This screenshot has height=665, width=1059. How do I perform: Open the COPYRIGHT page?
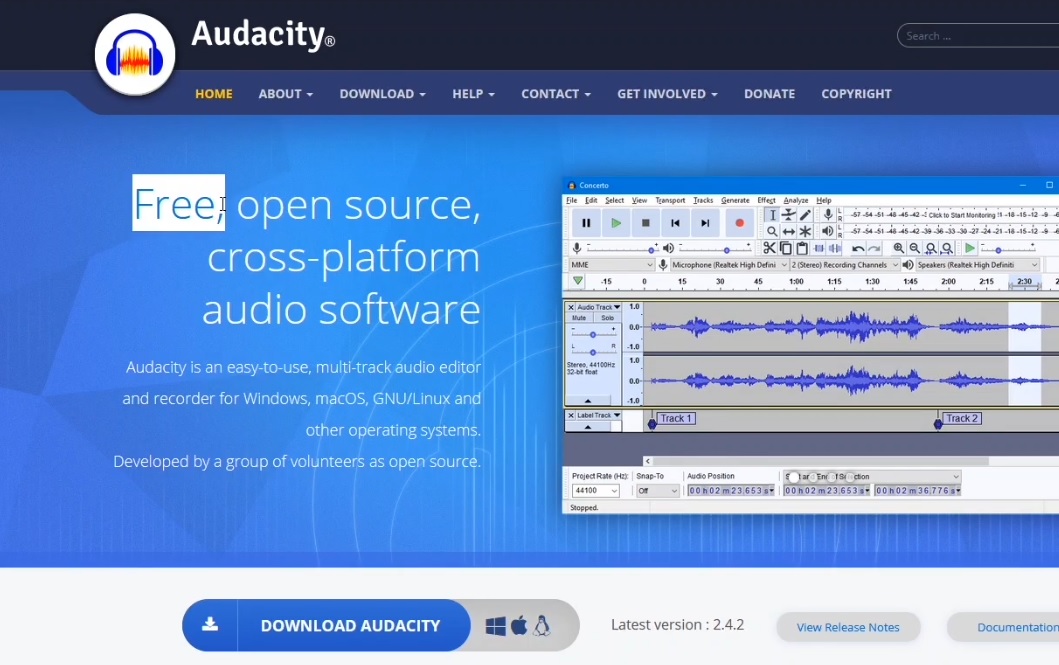[x=856, y=94]
